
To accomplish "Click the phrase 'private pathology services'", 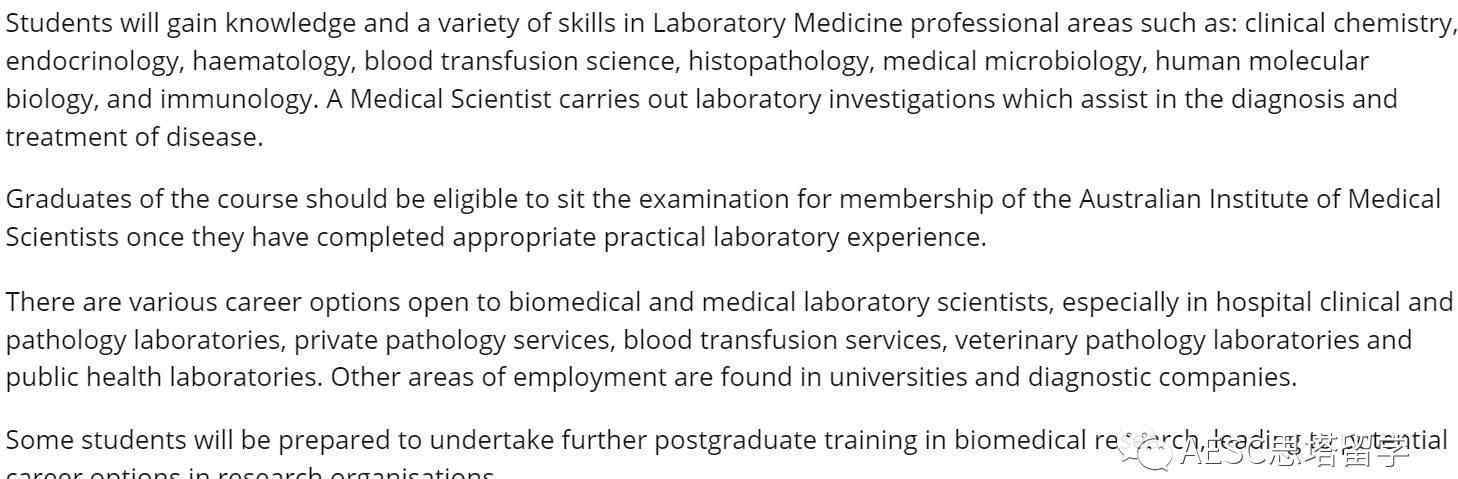I will tap(453, 340).
